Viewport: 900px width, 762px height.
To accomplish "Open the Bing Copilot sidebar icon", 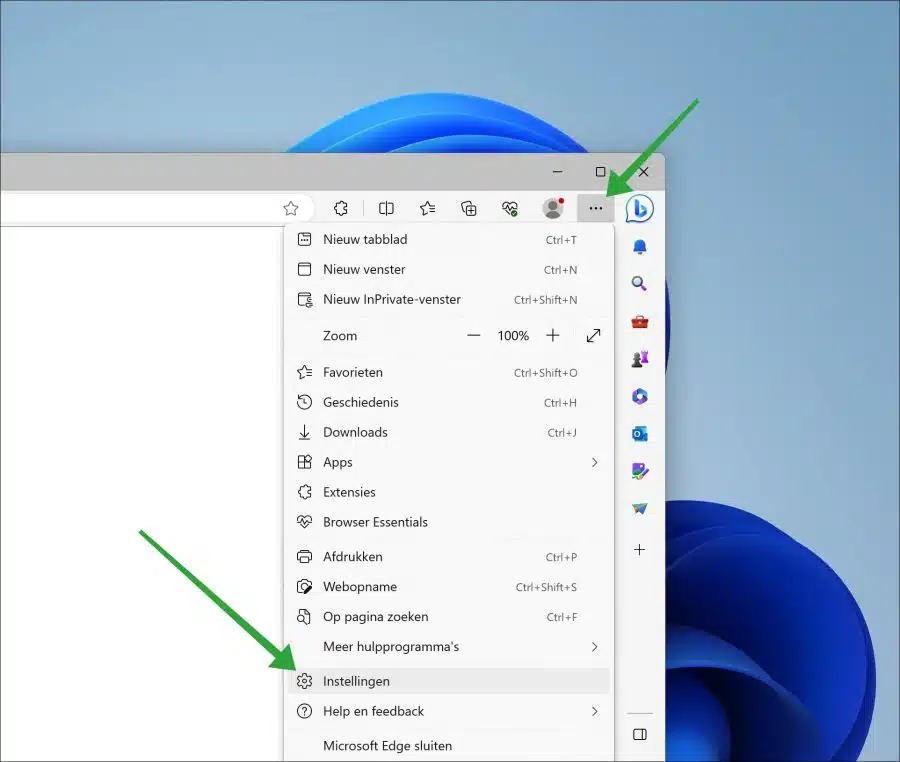I will click(x=639, y=208).
